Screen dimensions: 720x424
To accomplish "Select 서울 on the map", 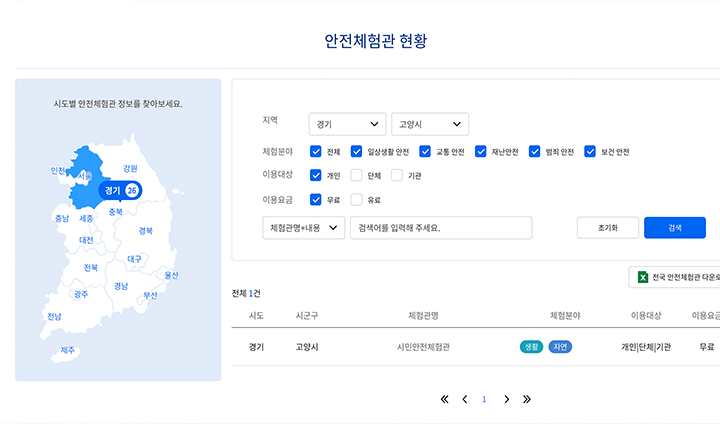I will [x=85, y=176].
